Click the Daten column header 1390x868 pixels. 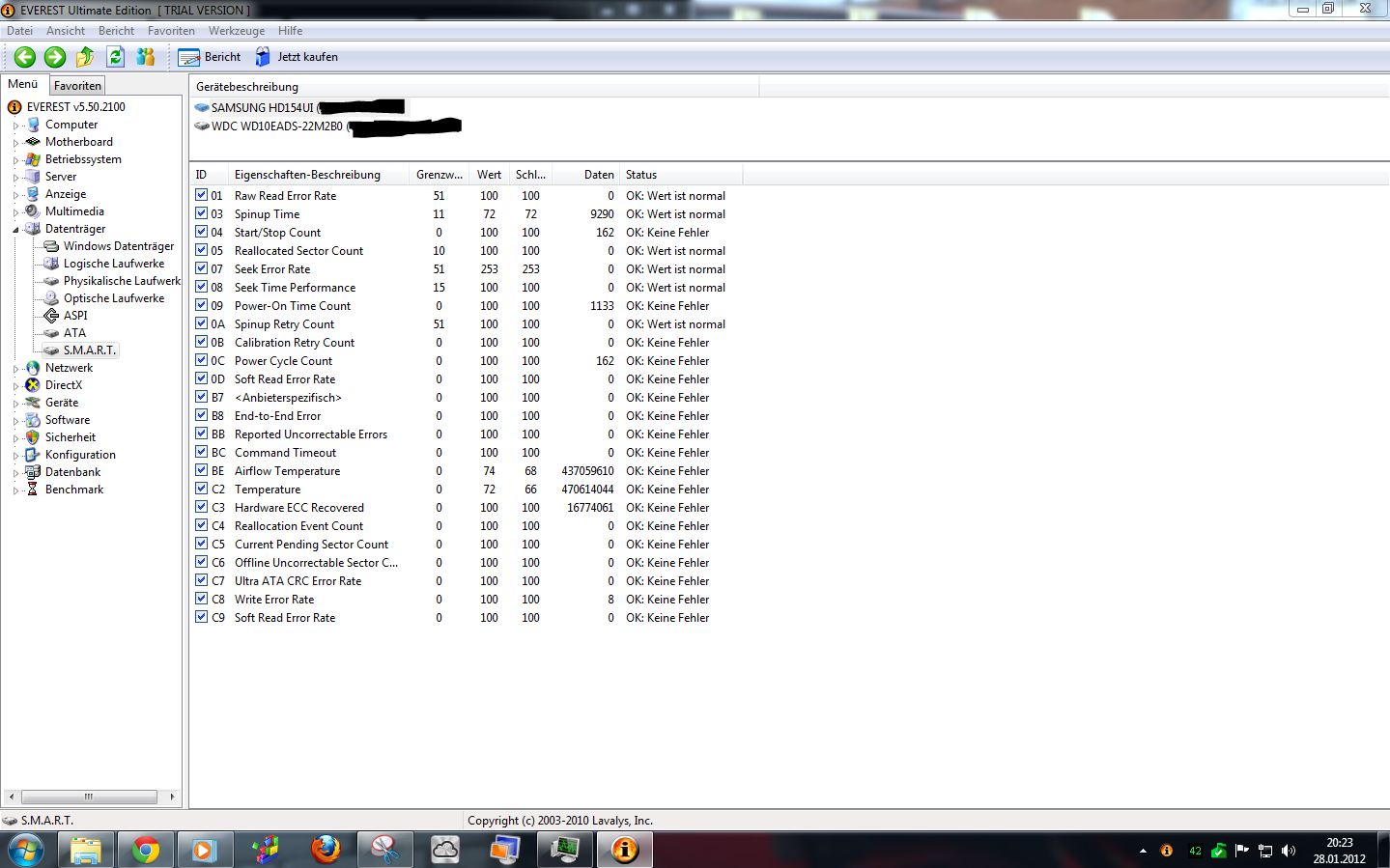(x=585, y=175)
